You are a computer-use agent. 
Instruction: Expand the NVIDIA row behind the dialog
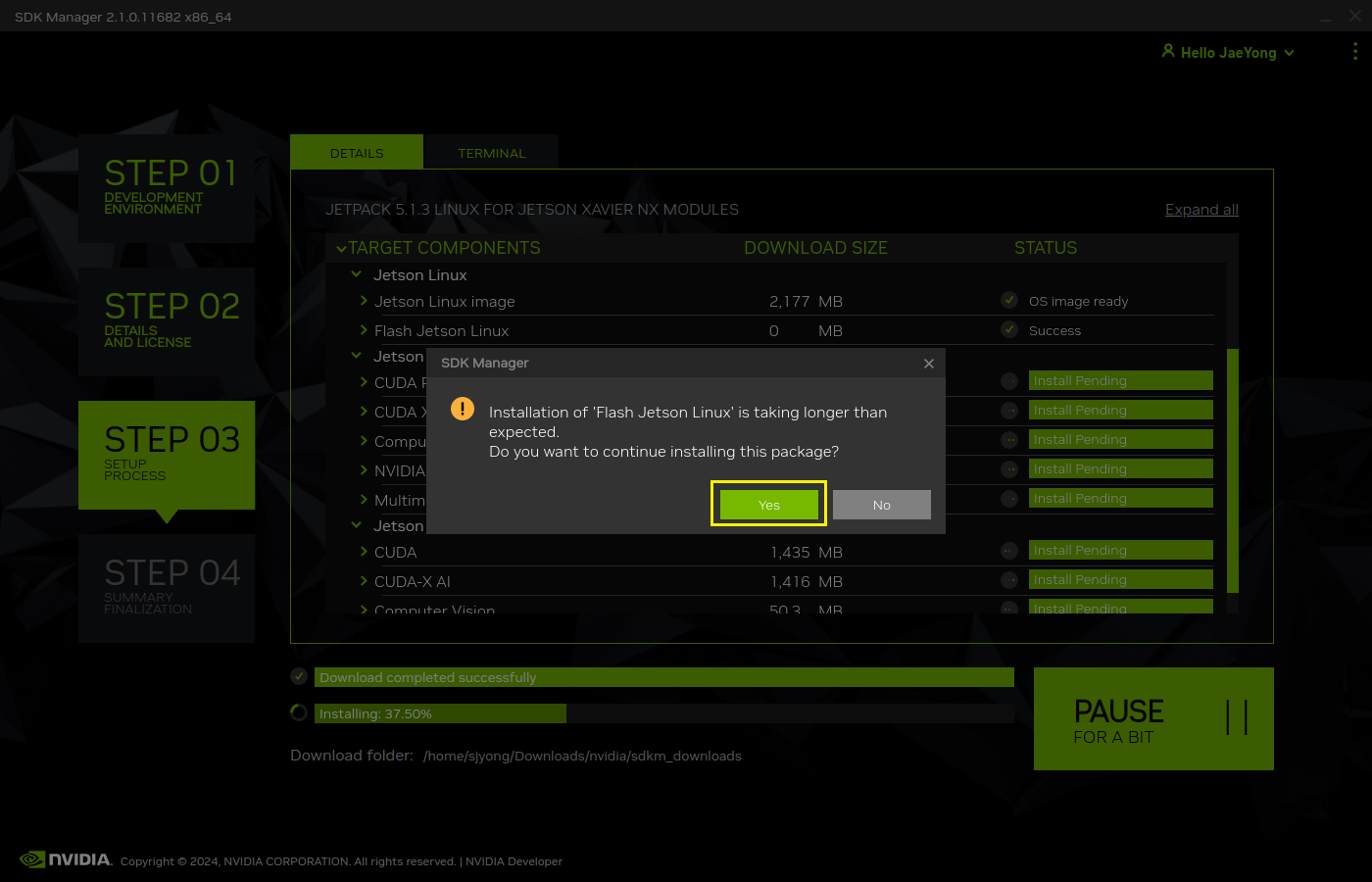[x=364, y=470]
